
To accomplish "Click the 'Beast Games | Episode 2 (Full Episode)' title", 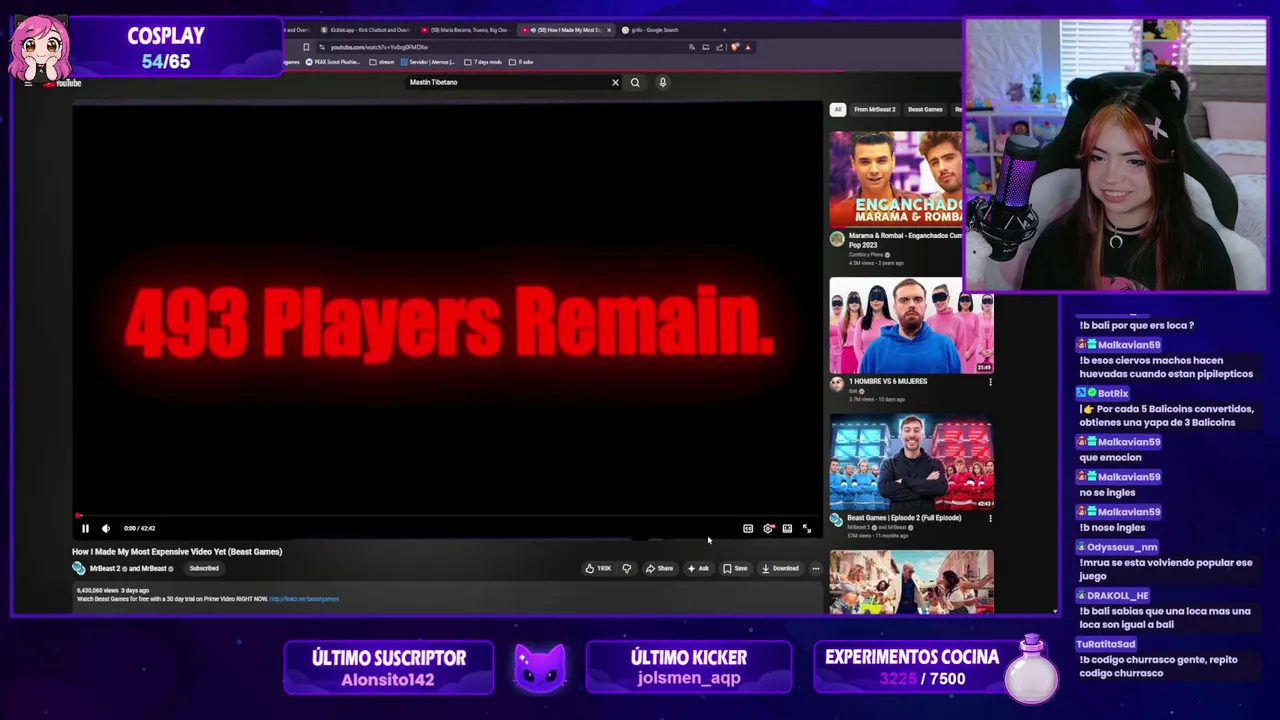I will coord(904,518).
